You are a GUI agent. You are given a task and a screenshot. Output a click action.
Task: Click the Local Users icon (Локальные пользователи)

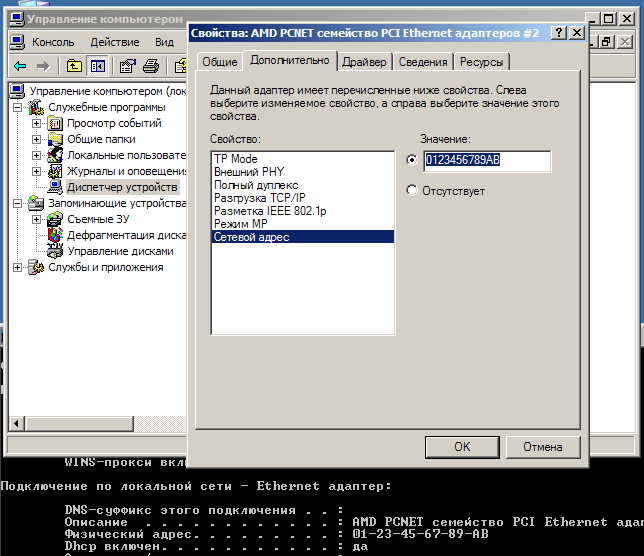click(x=55, y=155)
